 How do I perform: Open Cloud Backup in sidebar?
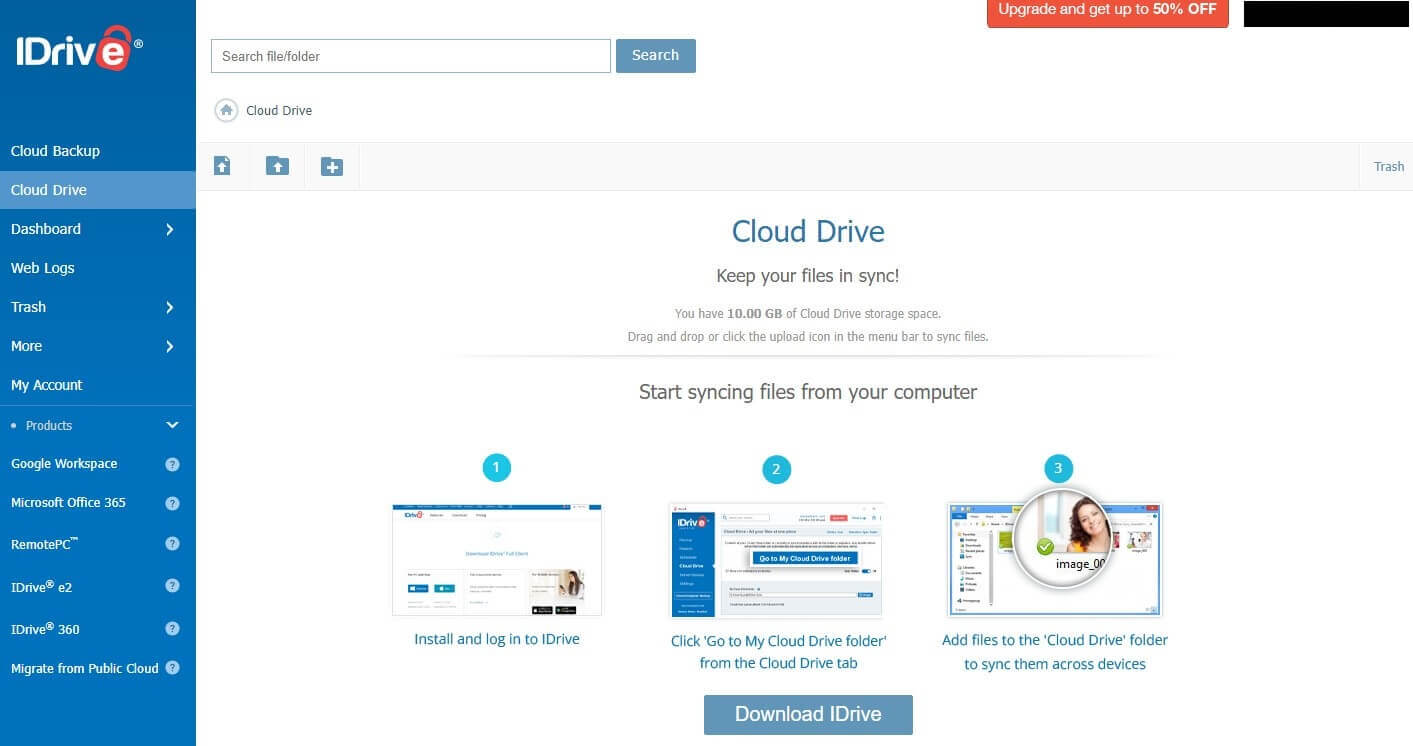click(55, 151)
